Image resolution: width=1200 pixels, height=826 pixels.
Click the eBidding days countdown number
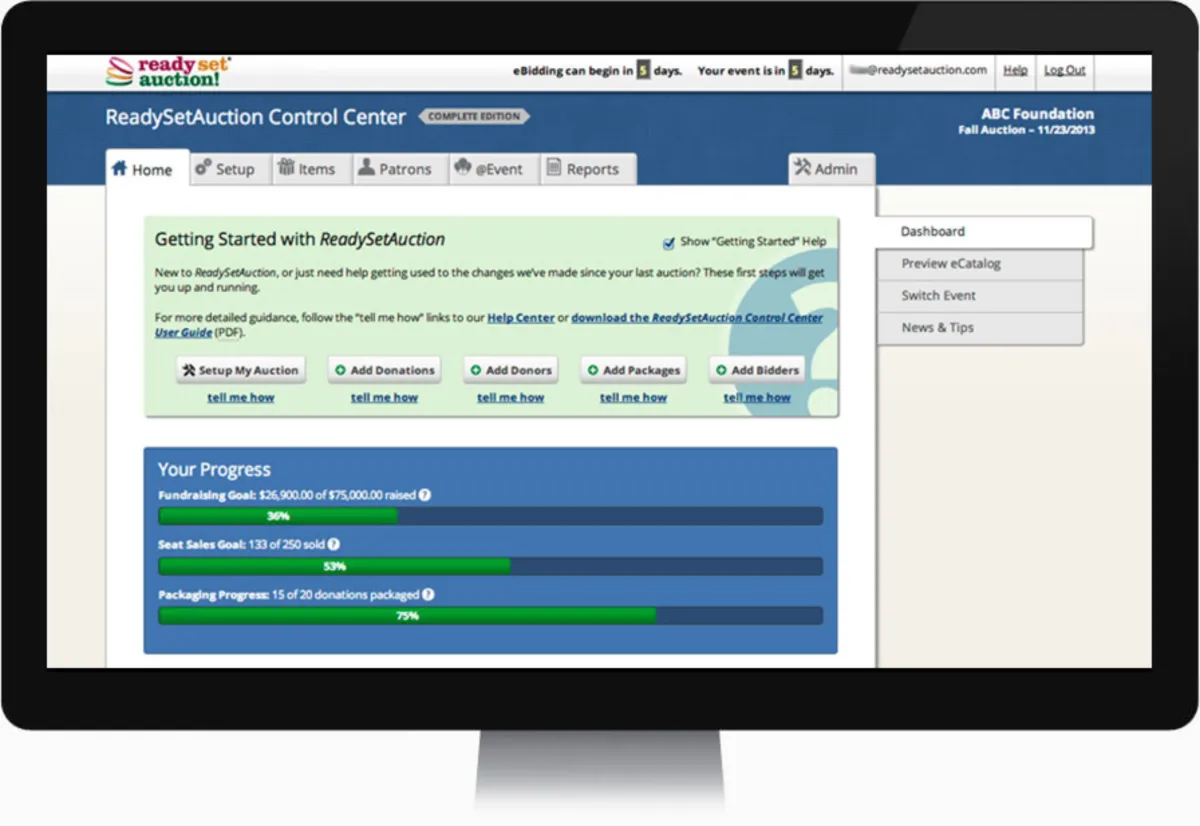point(644,71)
